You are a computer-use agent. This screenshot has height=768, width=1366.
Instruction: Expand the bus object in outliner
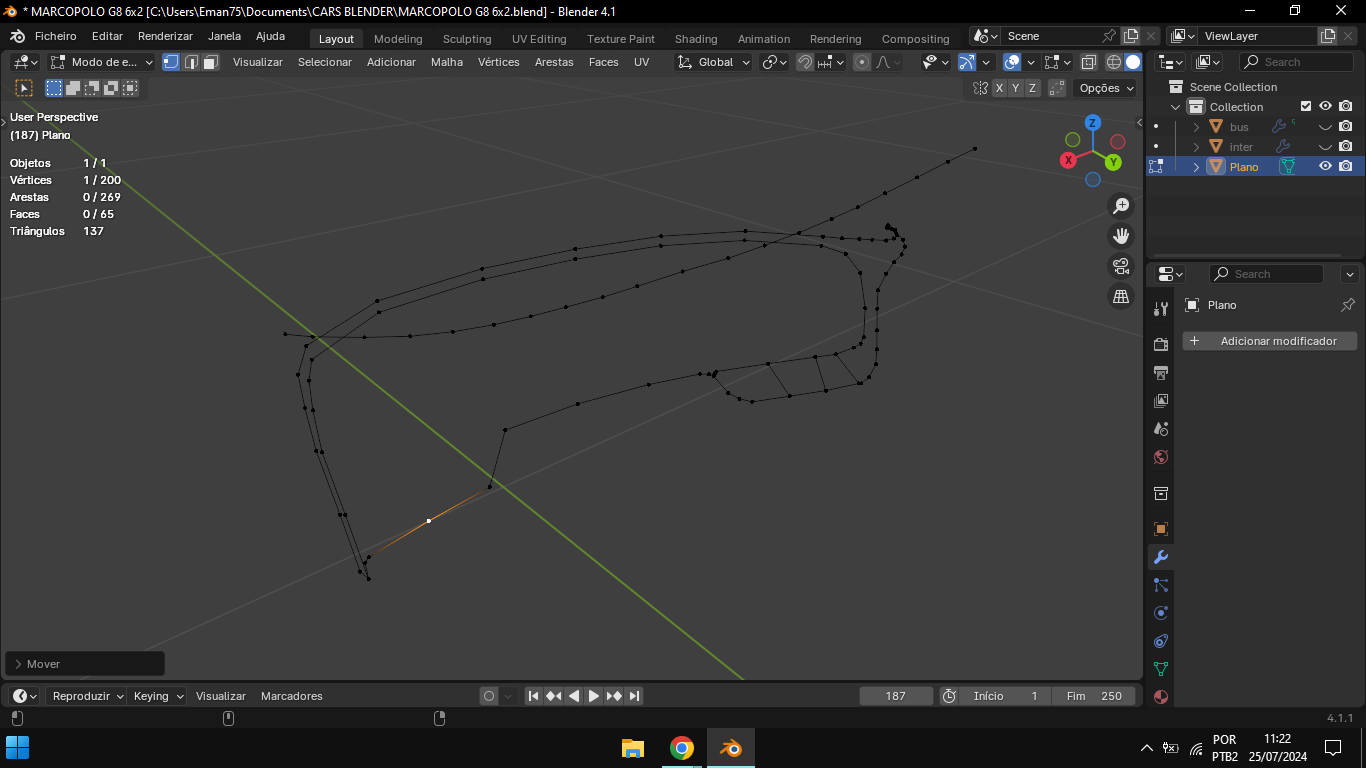[x=1196, y=127]
